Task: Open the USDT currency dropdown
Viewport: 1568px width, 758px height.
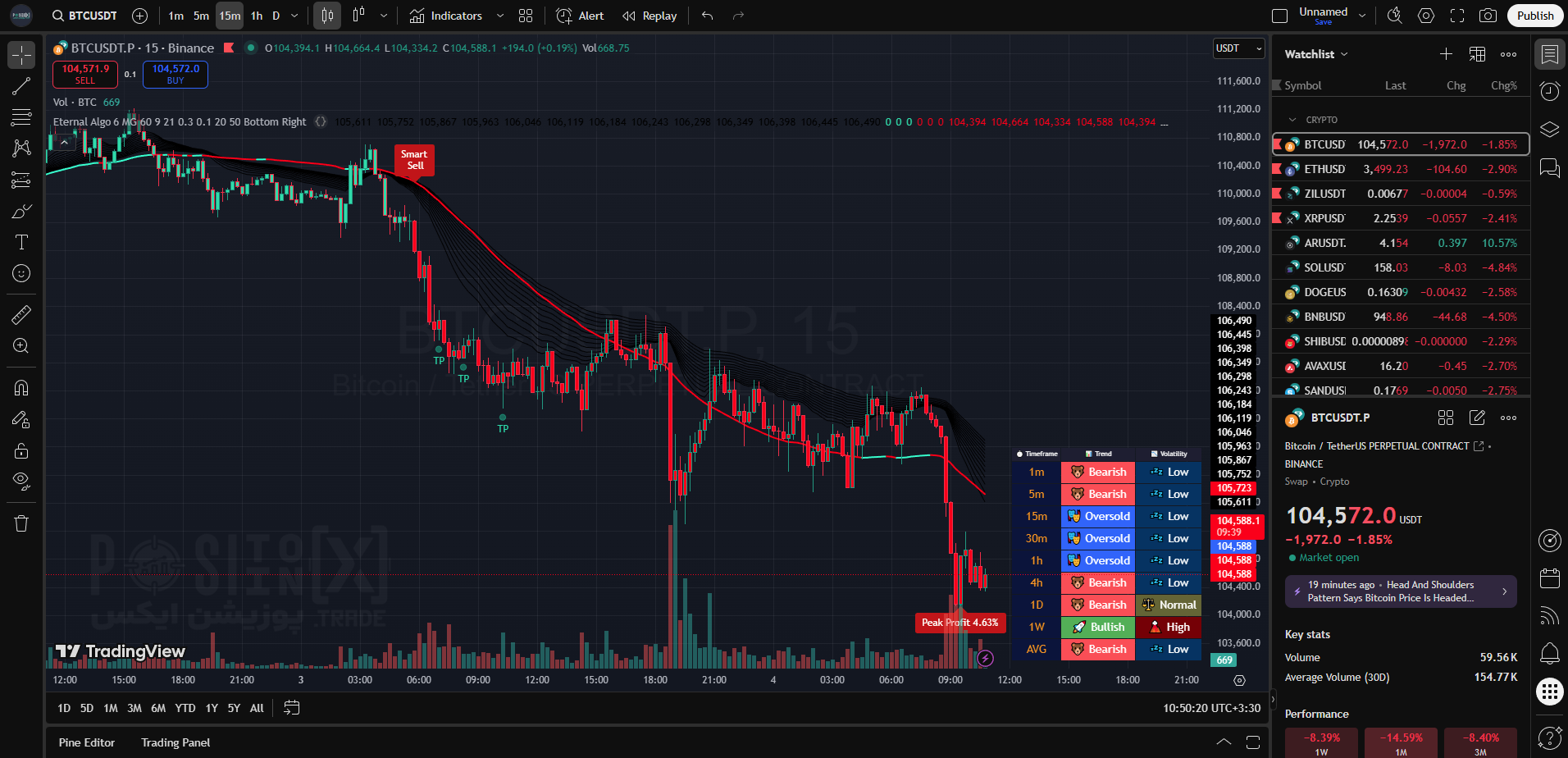Action: tap(1238, 48)
